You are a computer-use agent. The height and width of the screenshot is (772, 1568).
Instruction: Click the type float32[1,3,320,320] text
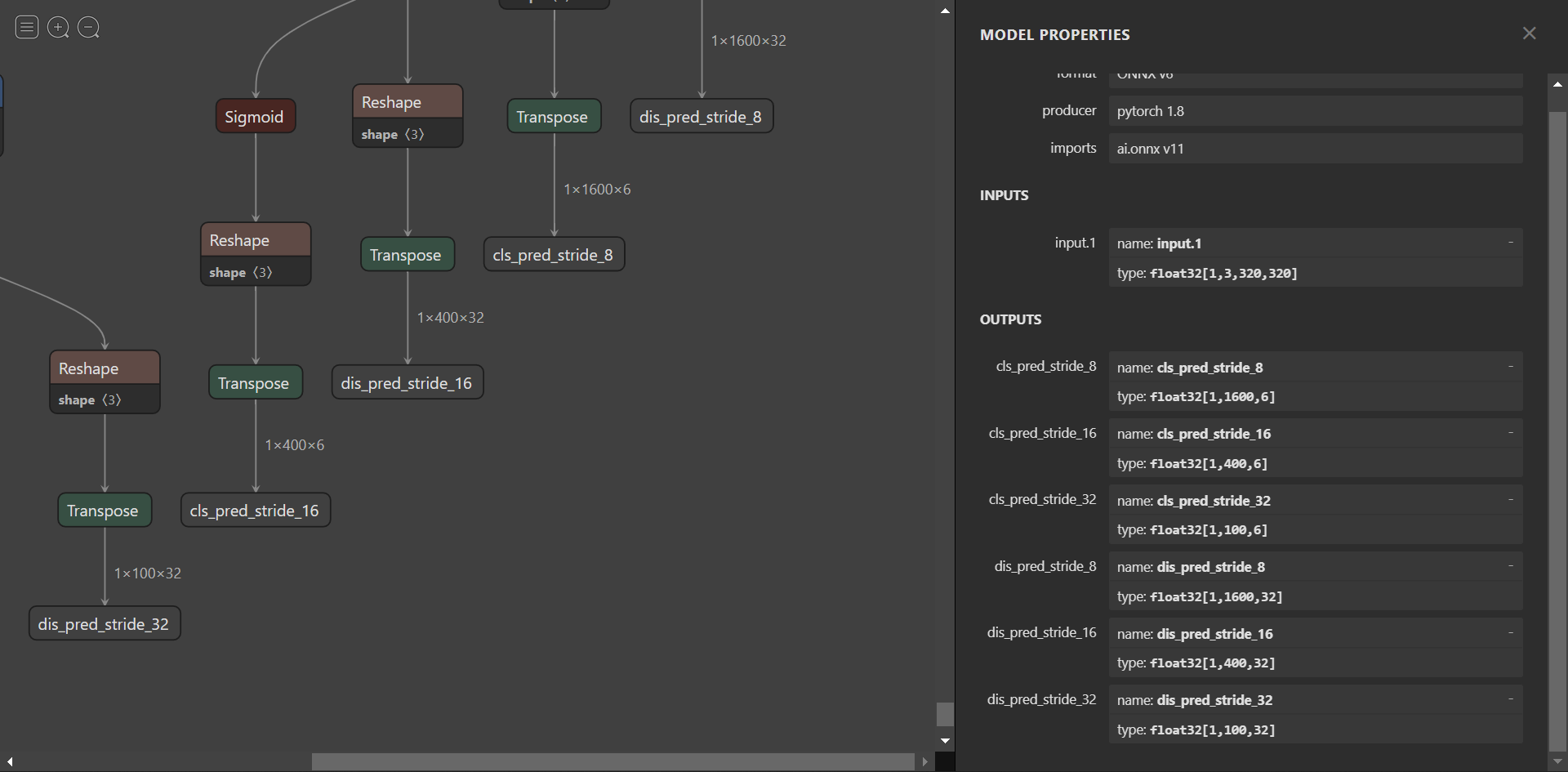[x=1207, y=274]
